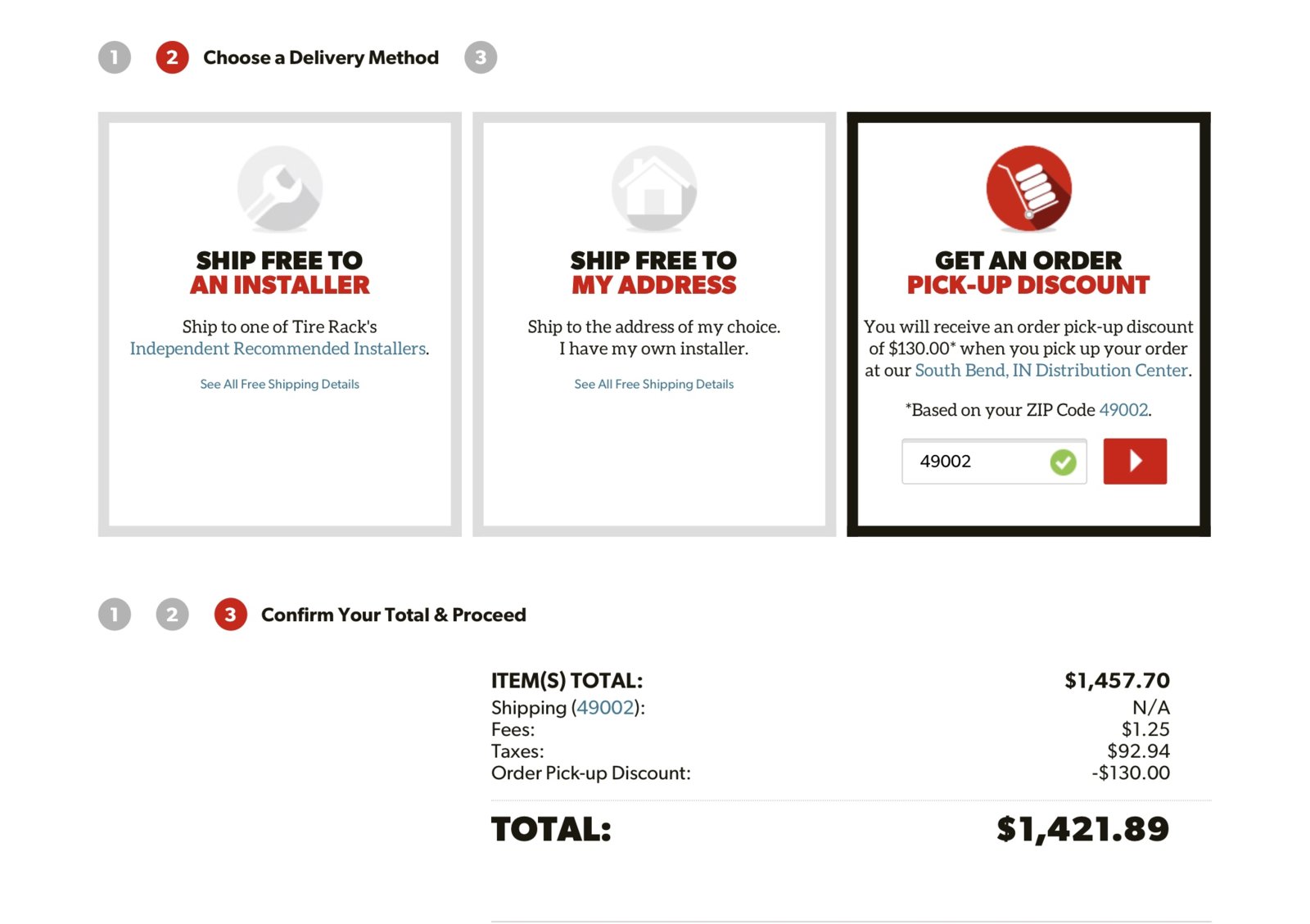Select Ship Free To My Address option
The image size is (1310, 924).
(x=653, y=273)
